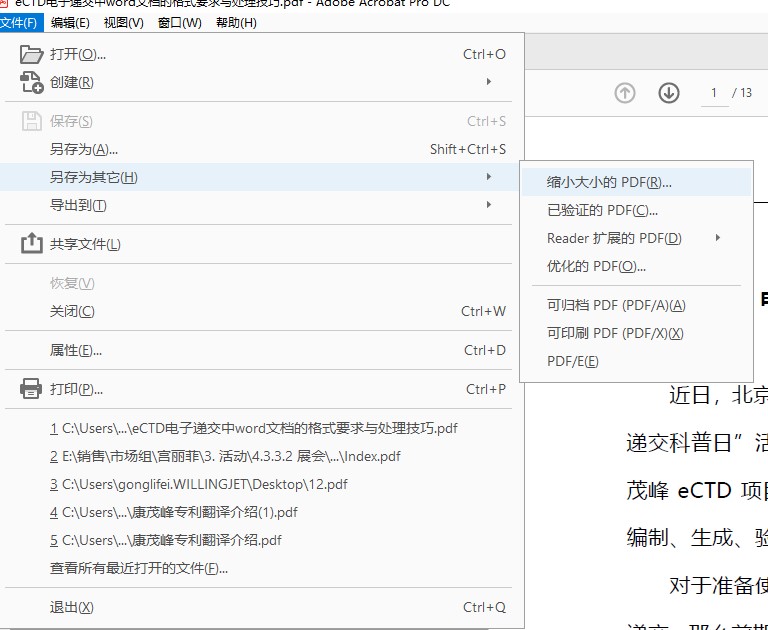This screenshot has width=768, height=630.
Task: Choose Optimized PDF menu entry
Action: coord(596,266)
